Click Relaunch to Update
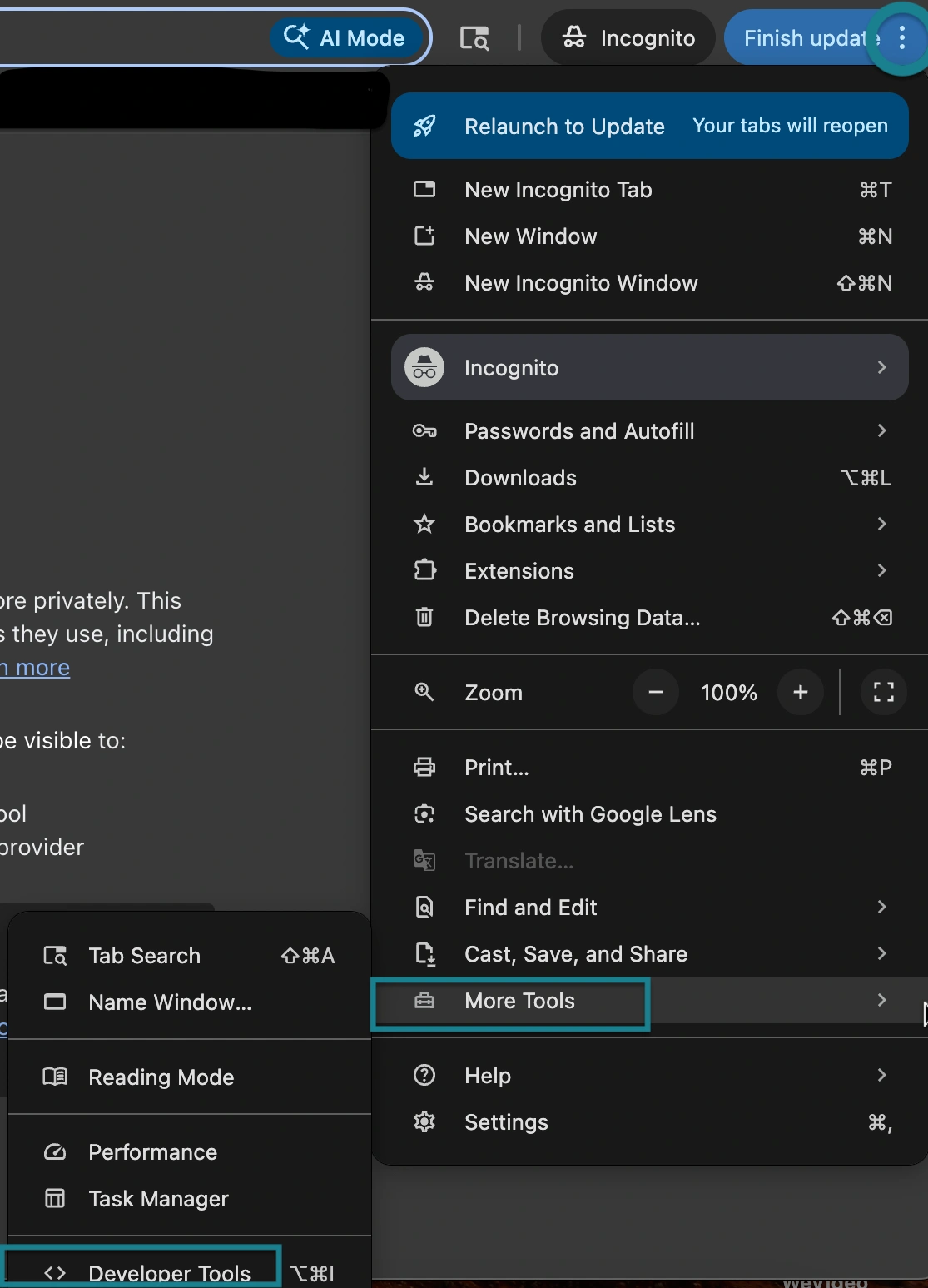The image size is (928, 1288). click(x=649, y=126)
